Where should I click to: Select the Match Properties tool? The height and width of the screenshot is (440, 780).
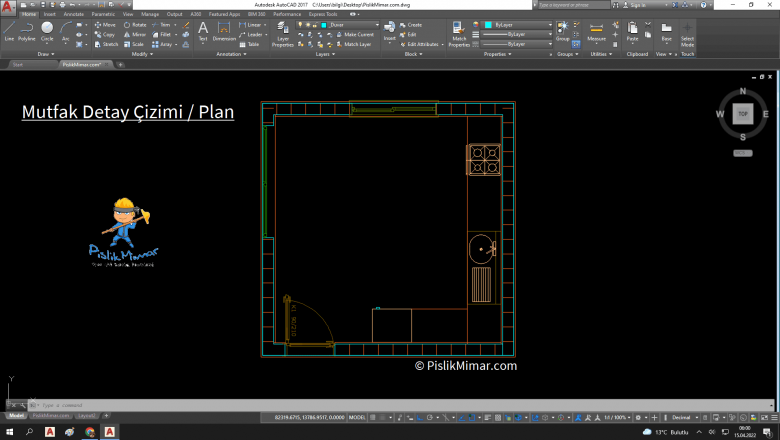pos(459,35)
